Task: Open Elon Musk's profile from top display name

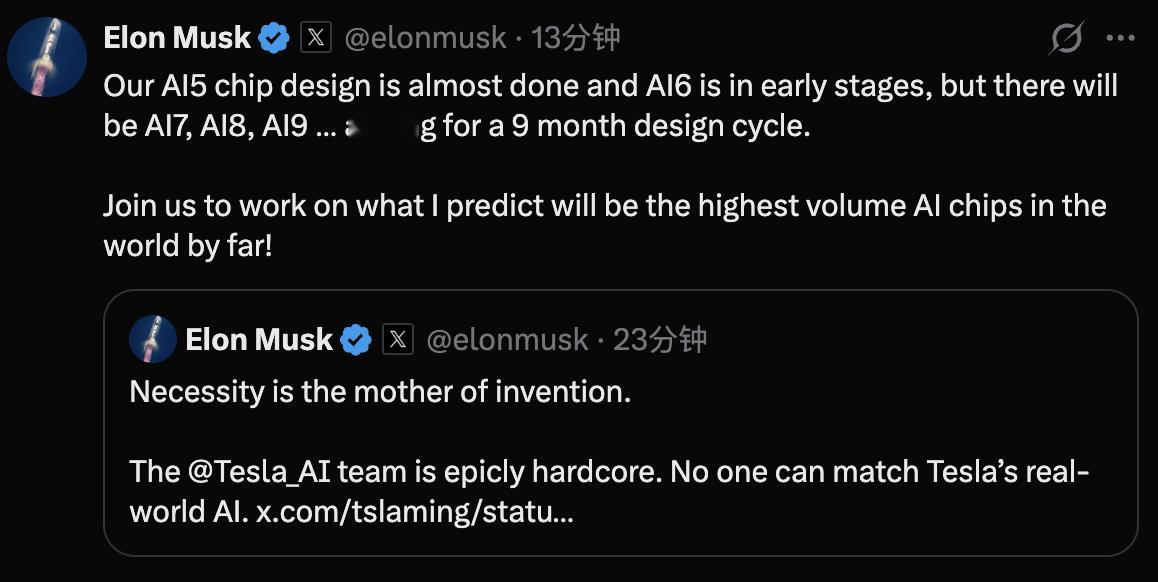Action: click(177, 38)
